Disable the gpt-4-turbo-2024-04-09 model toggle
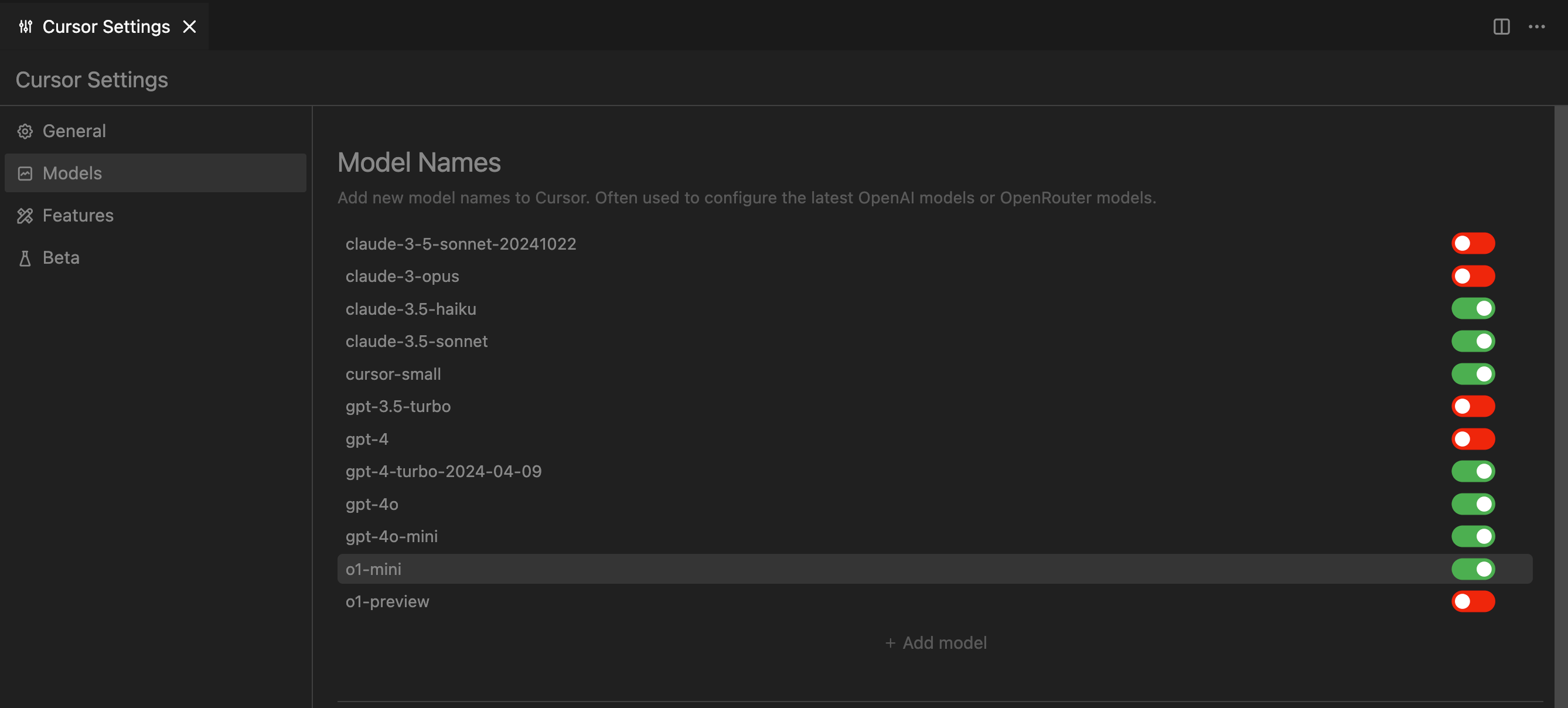The width and height of the screenshot is (1568, 708). [1473, 471]
